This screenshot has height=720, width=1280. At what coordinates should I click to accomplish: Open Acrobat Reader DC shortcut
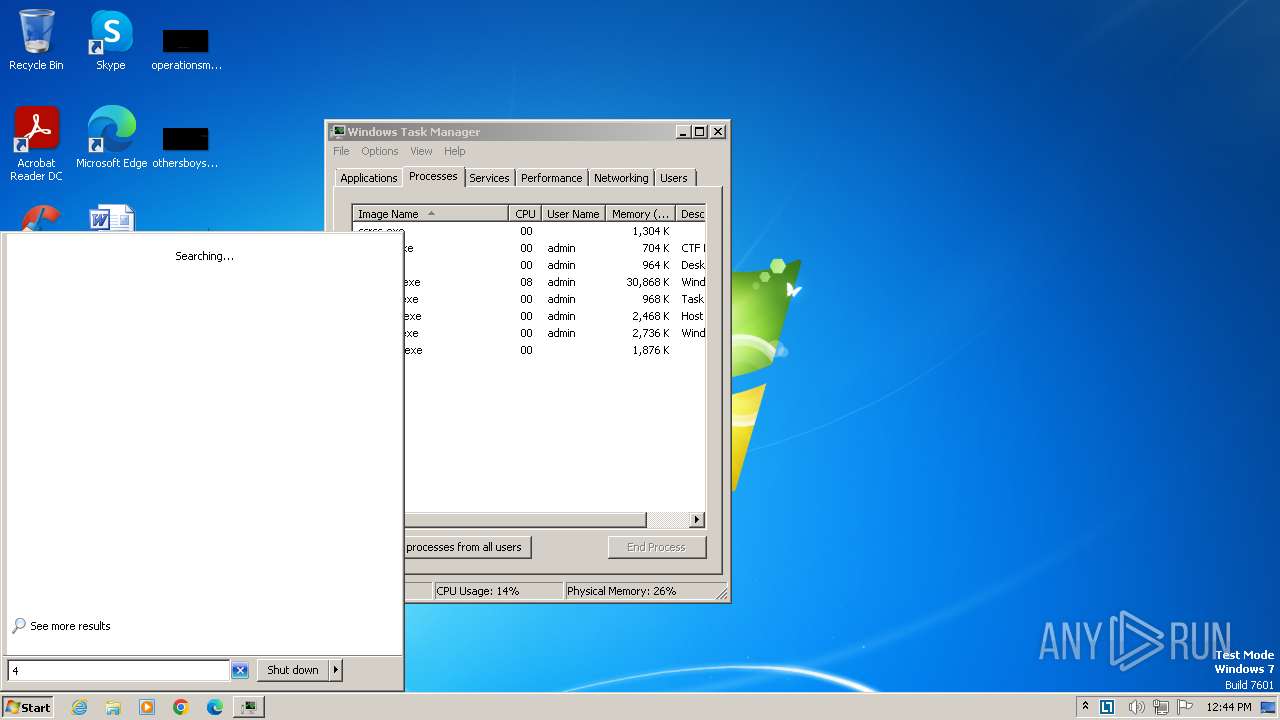coord(36,143)
